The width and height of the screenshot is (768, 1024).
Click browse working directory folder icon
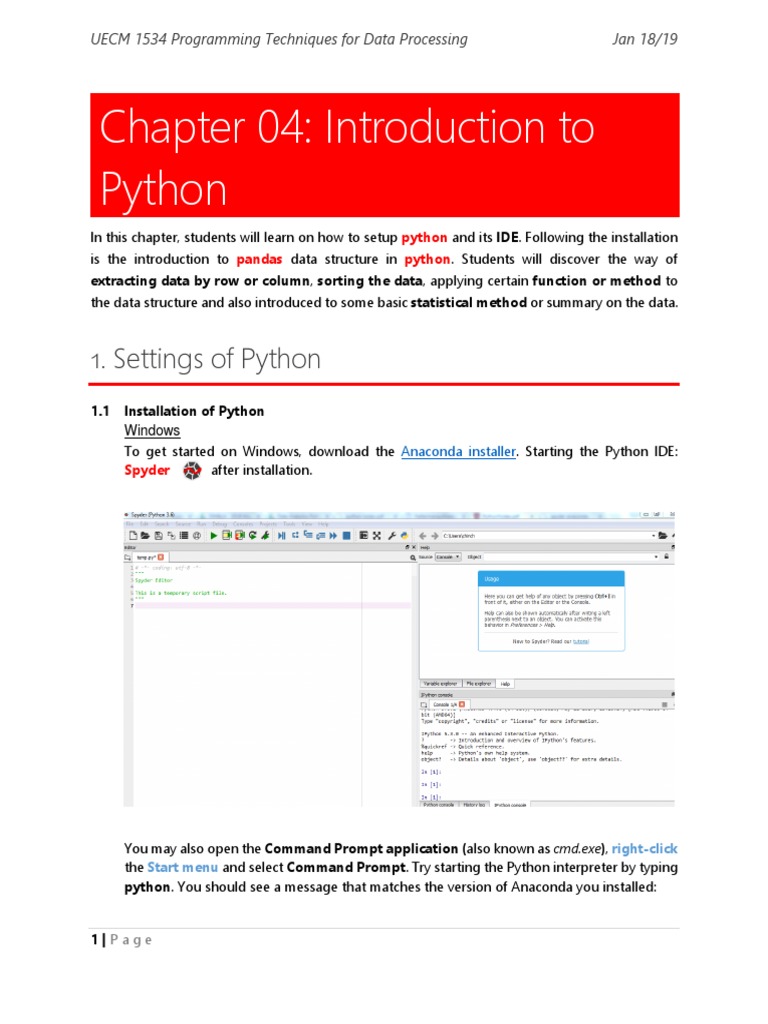pos(662,536)
